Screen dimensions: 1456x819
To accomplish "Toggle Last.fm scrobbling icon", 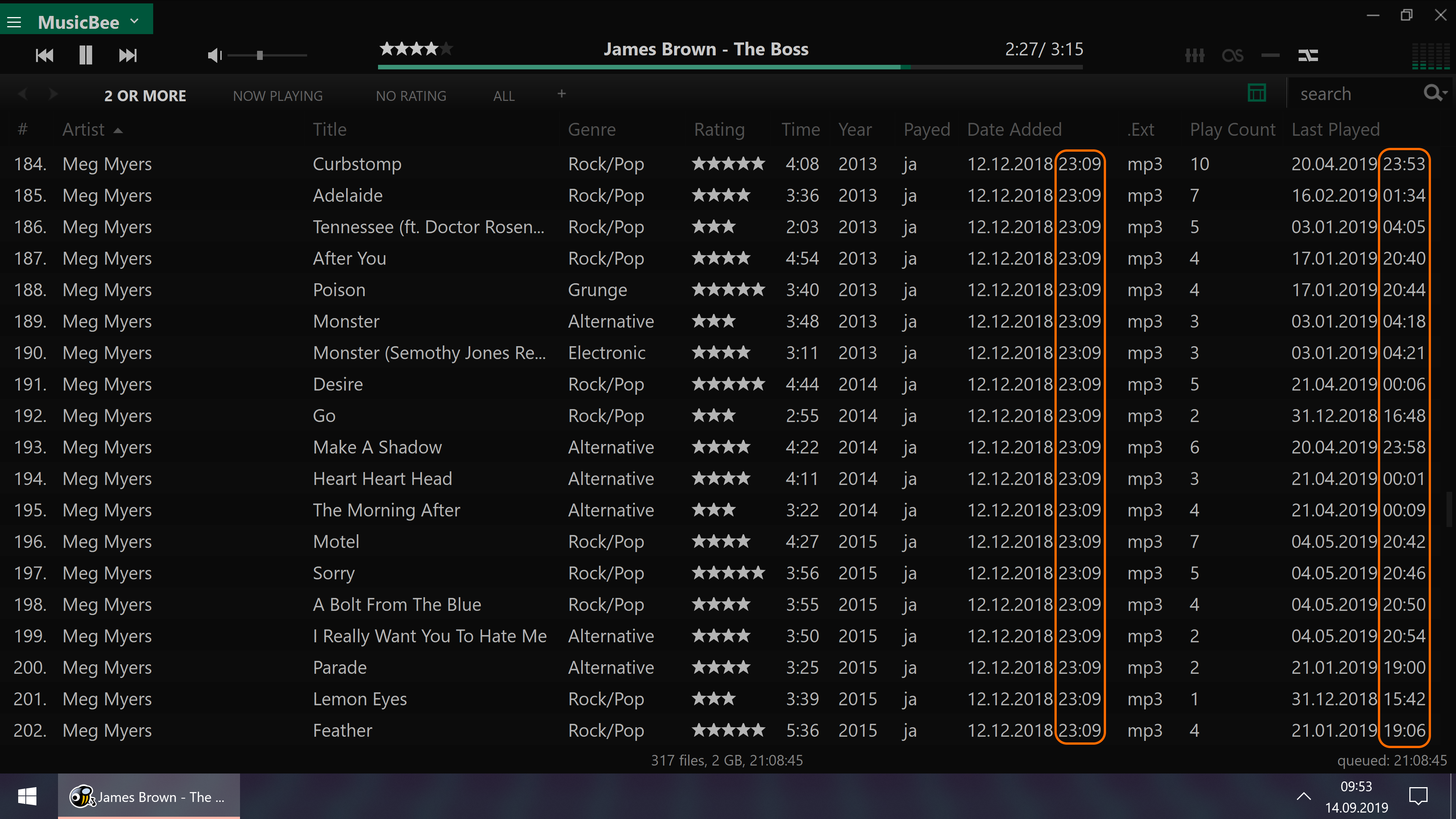I will click(x=1232, y=55).
